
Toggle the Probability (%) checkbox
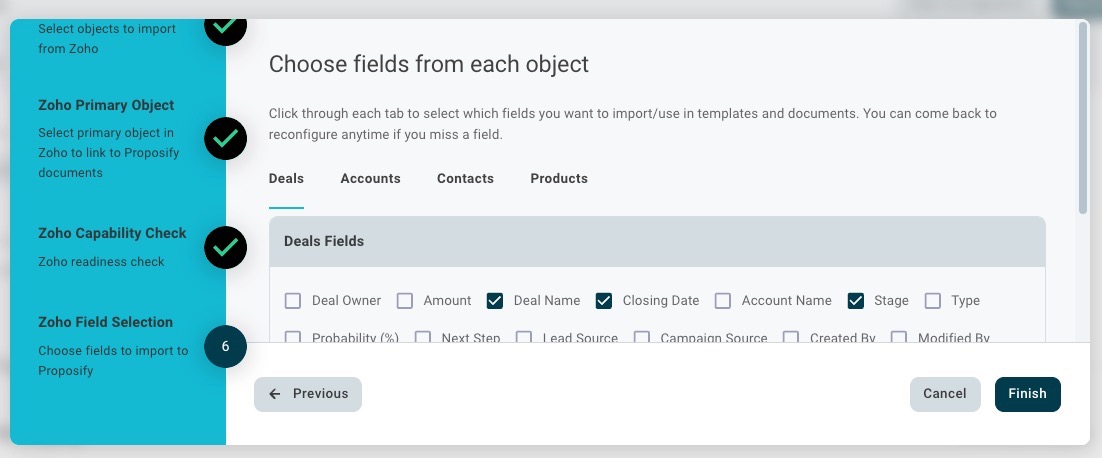(x=292, y=337)
